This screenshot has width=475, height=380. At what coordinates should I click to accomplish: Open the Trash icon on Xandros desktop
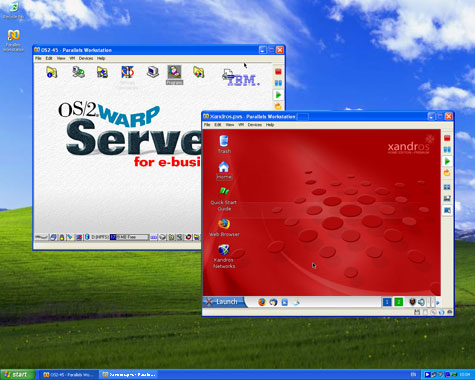(x=224, y=144)
